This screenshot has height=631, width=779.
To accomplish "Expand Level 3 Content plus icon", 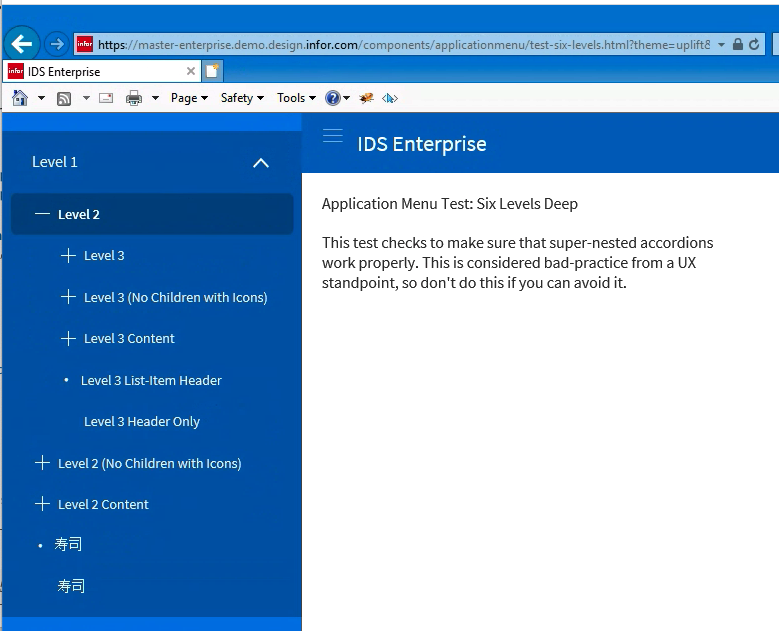I will pyautogui.click(x=68, y=338).
